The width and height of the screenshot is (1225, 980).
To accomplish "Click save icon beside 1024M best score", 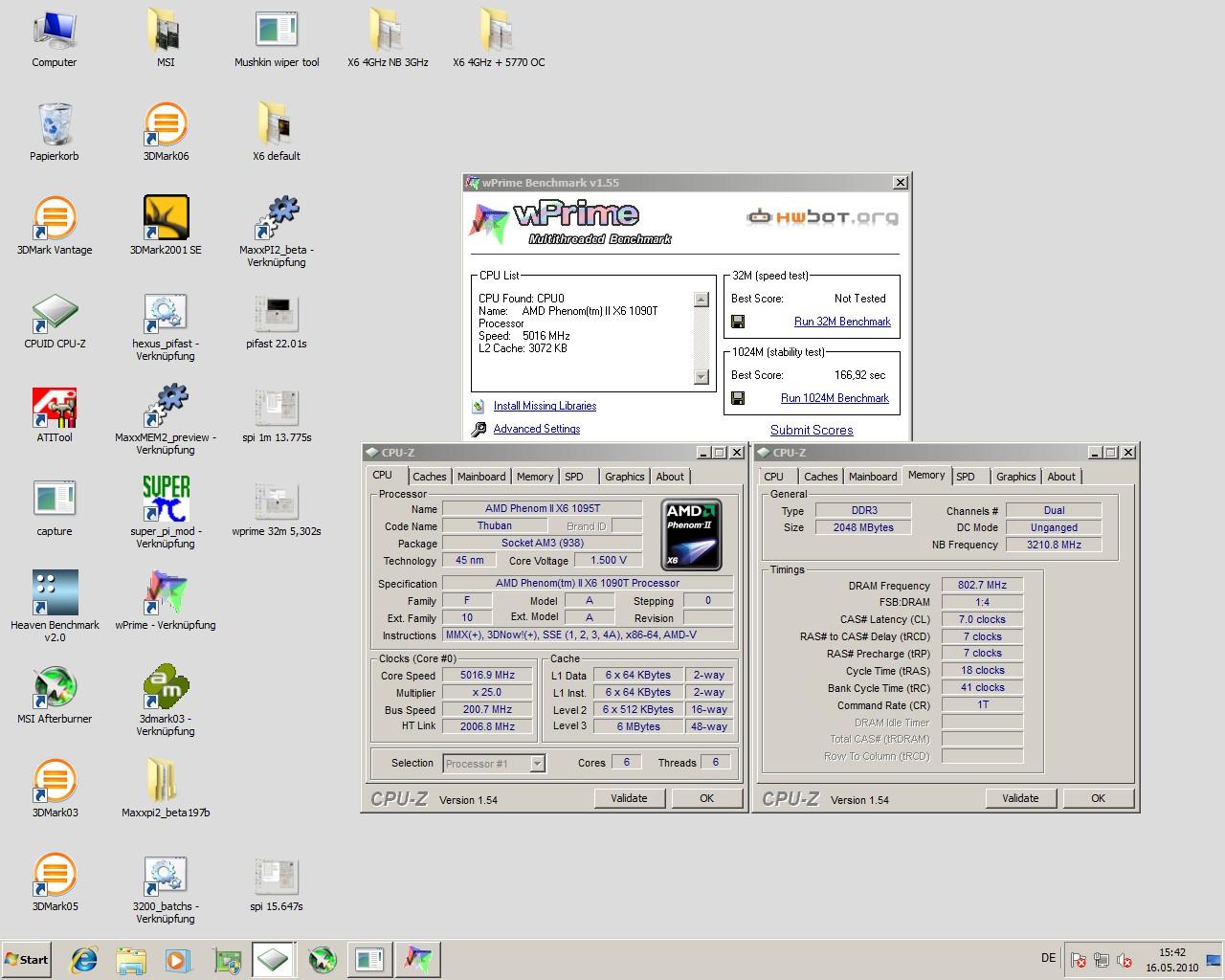I will (x=738, y=398).
